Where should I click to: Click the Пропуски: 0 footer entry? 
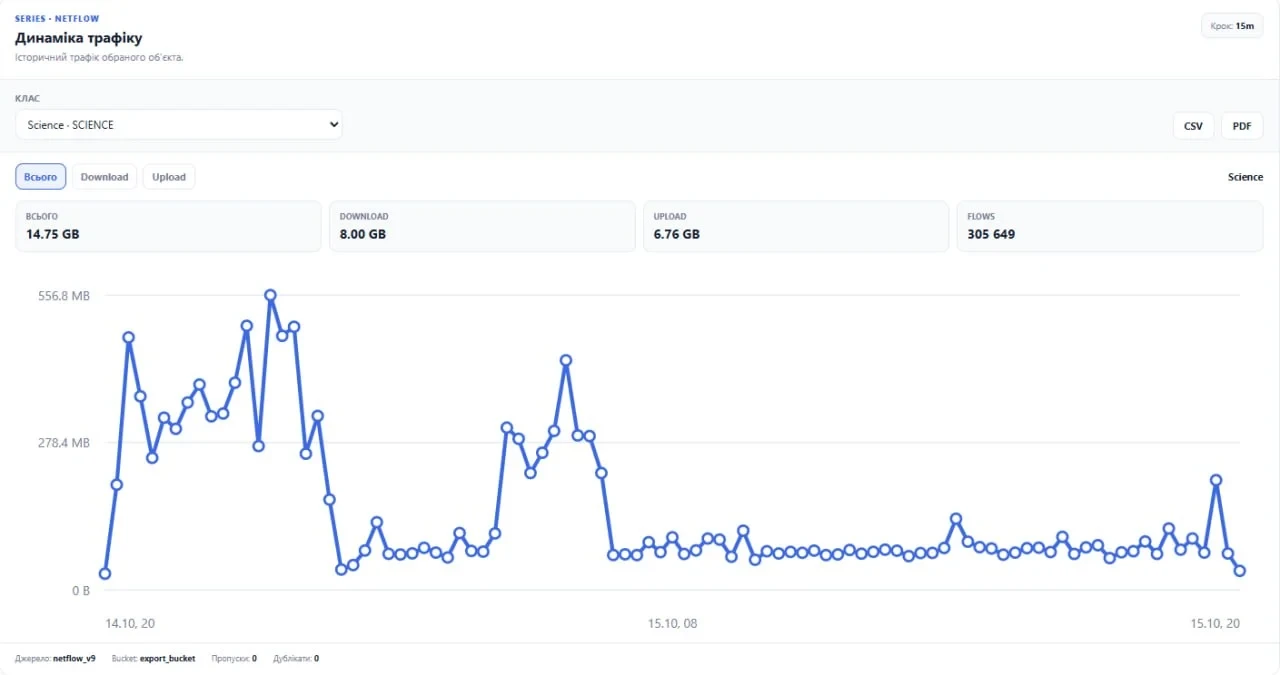[x=234, y=659]
